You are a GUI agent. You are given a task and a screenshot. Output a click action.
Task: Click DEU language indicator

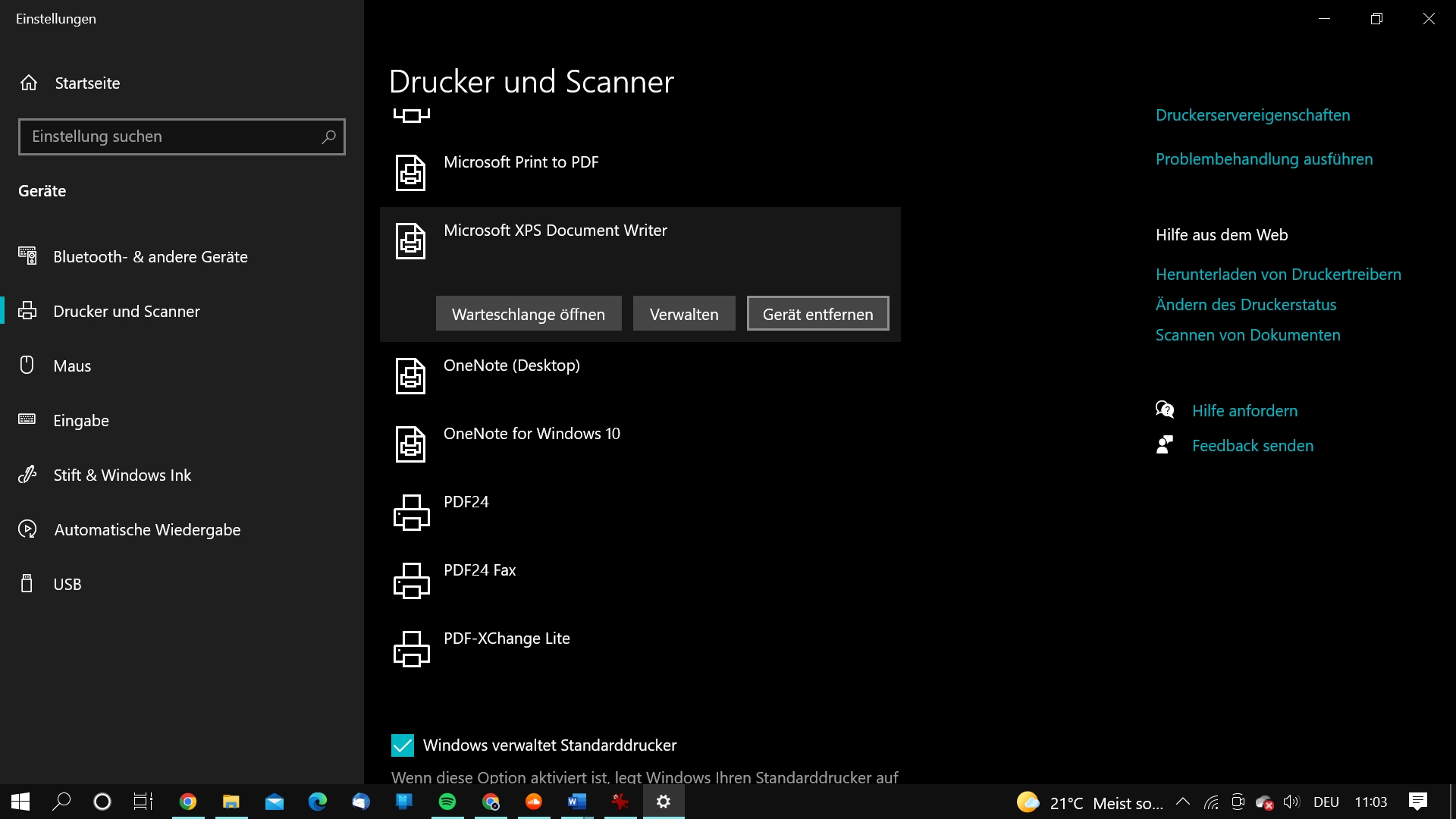click(x=1326, y=802)
